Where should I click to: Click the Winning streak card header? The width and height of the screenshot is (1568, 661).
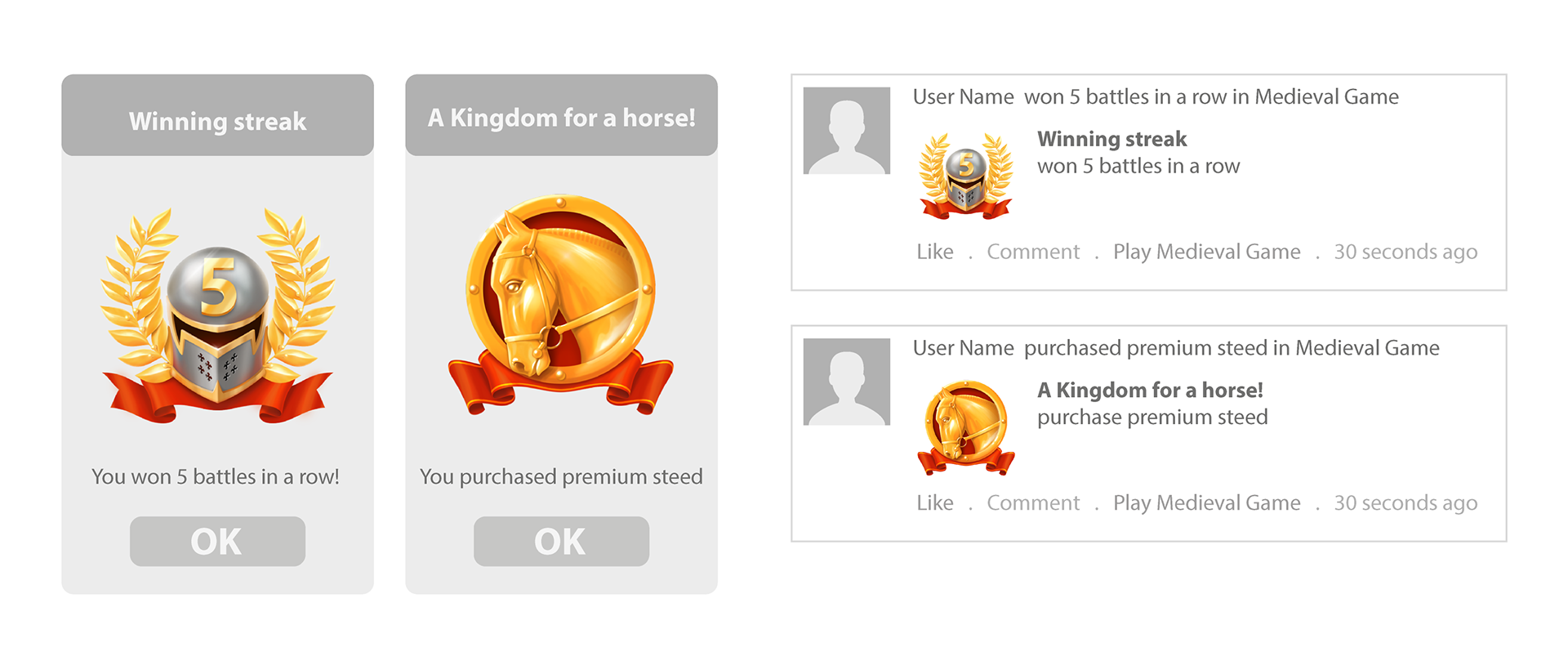tap(217, 121)
